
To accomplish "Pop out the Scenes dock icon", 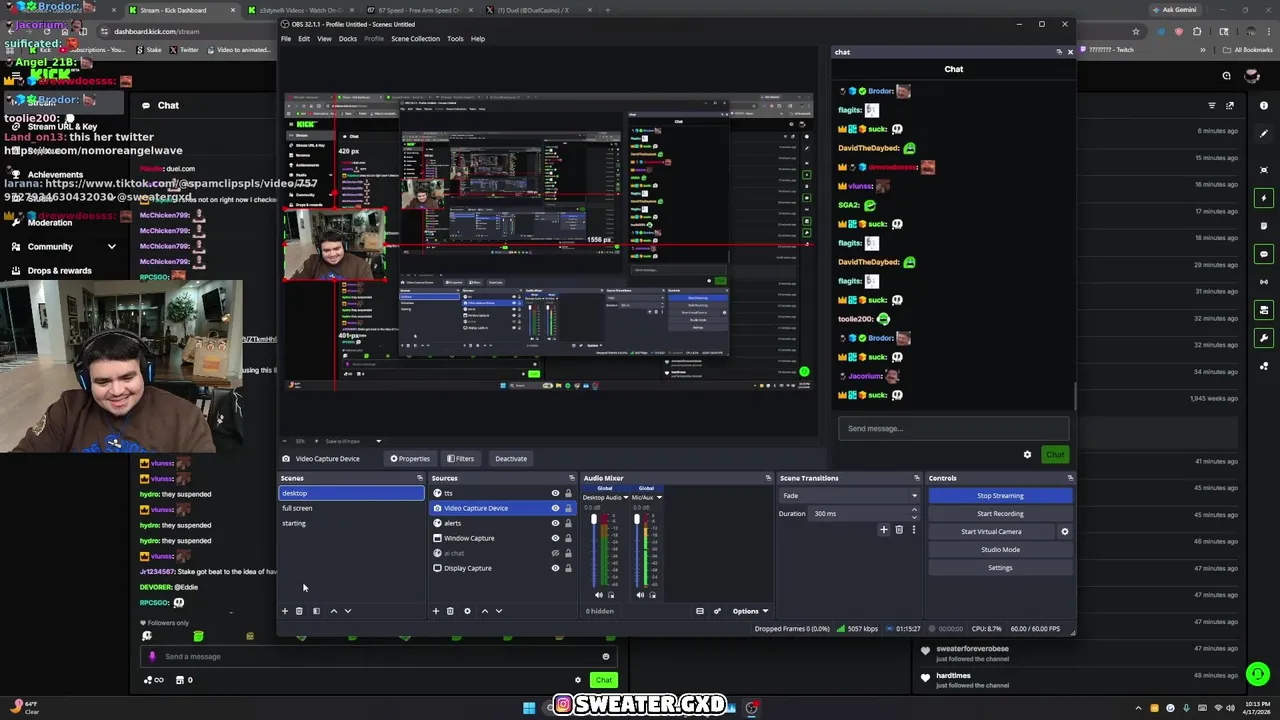I will click(x=420, y=478).
